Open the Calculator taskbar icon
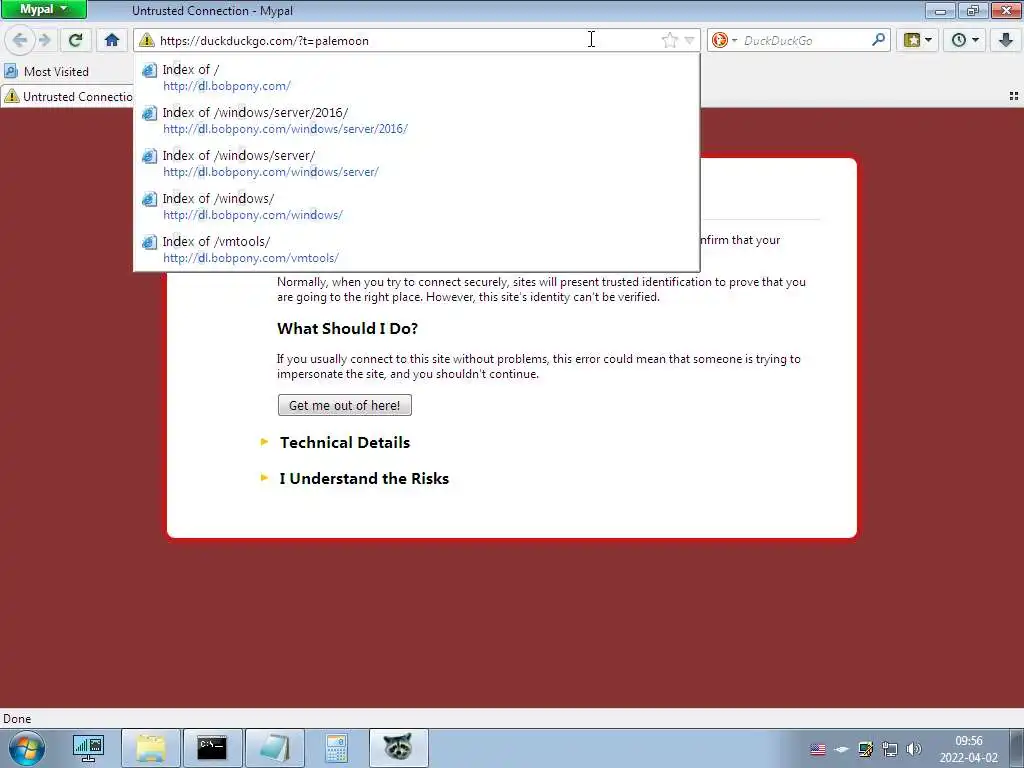1024x768 pixels. click(x=336, y=748)
